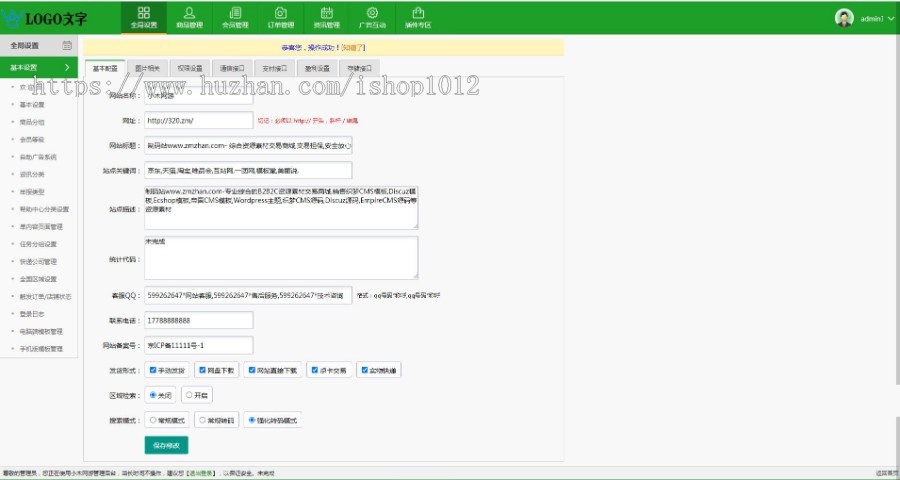Open 登录日志 in the sidebar
This screenshot has width=900, height=480.
click(32, 314)
